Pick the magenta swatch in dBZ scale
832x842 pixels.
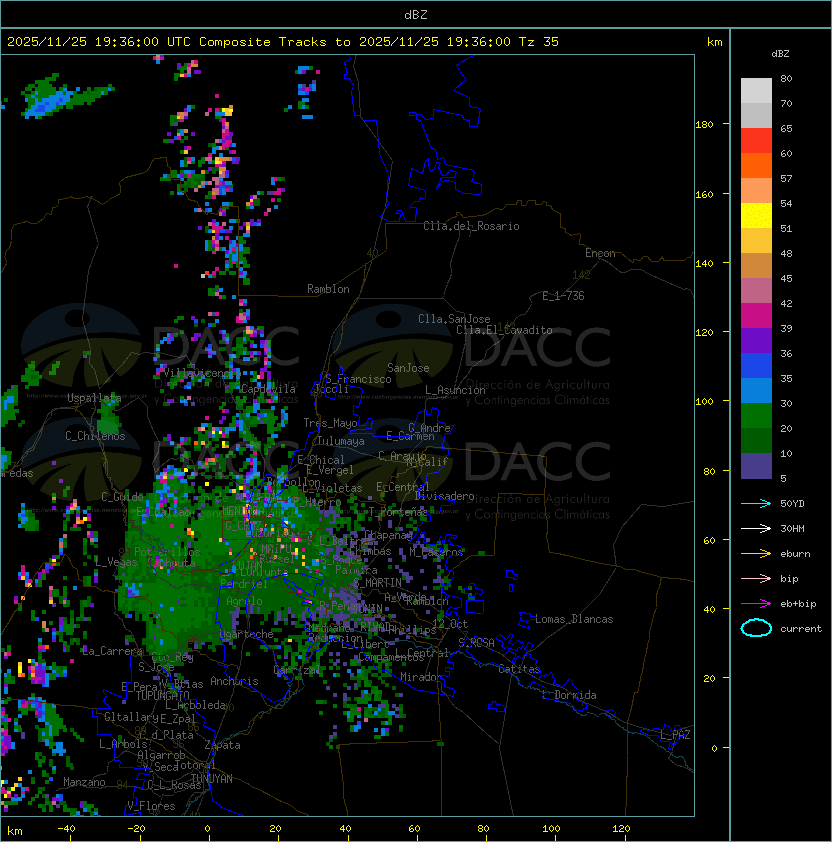pos(756,315)
